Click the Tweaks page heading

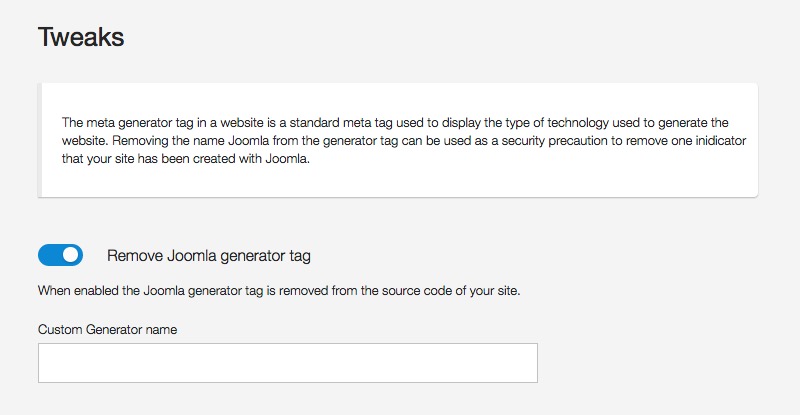coord(81,37)
